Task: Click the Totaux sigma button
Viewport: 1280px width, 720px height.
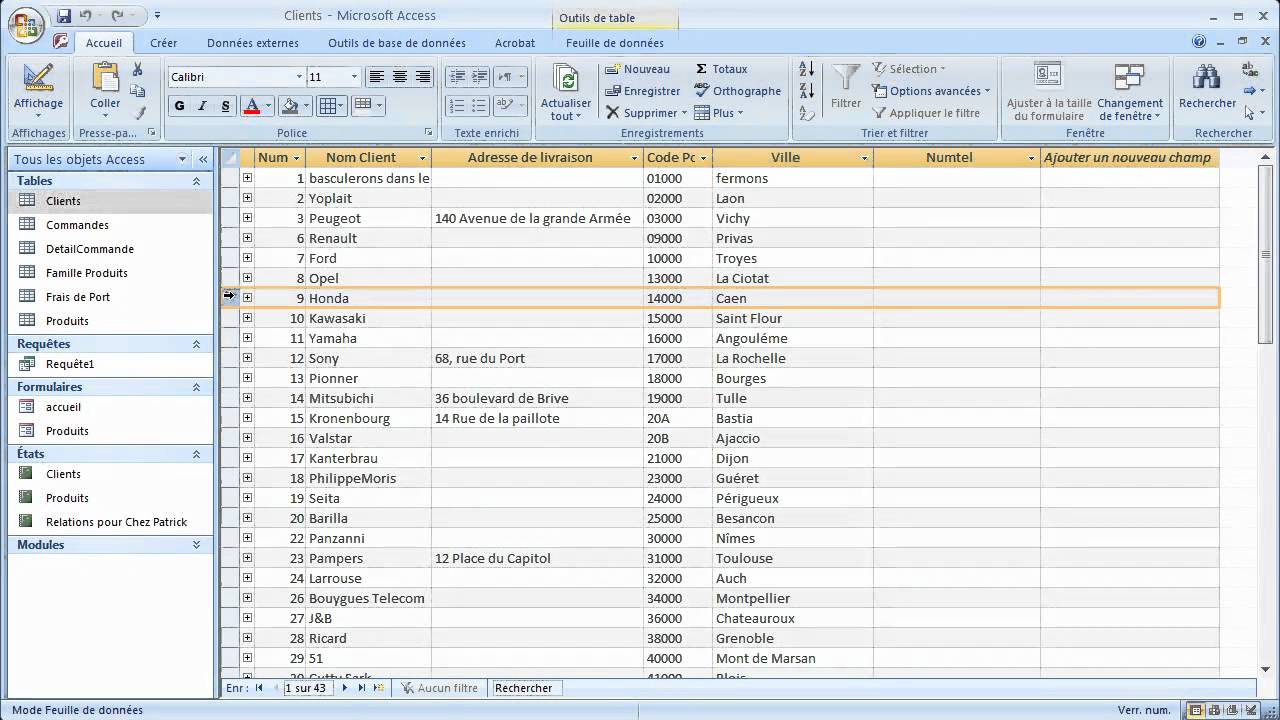Action: pyautogui.click(x=721, y=69)
